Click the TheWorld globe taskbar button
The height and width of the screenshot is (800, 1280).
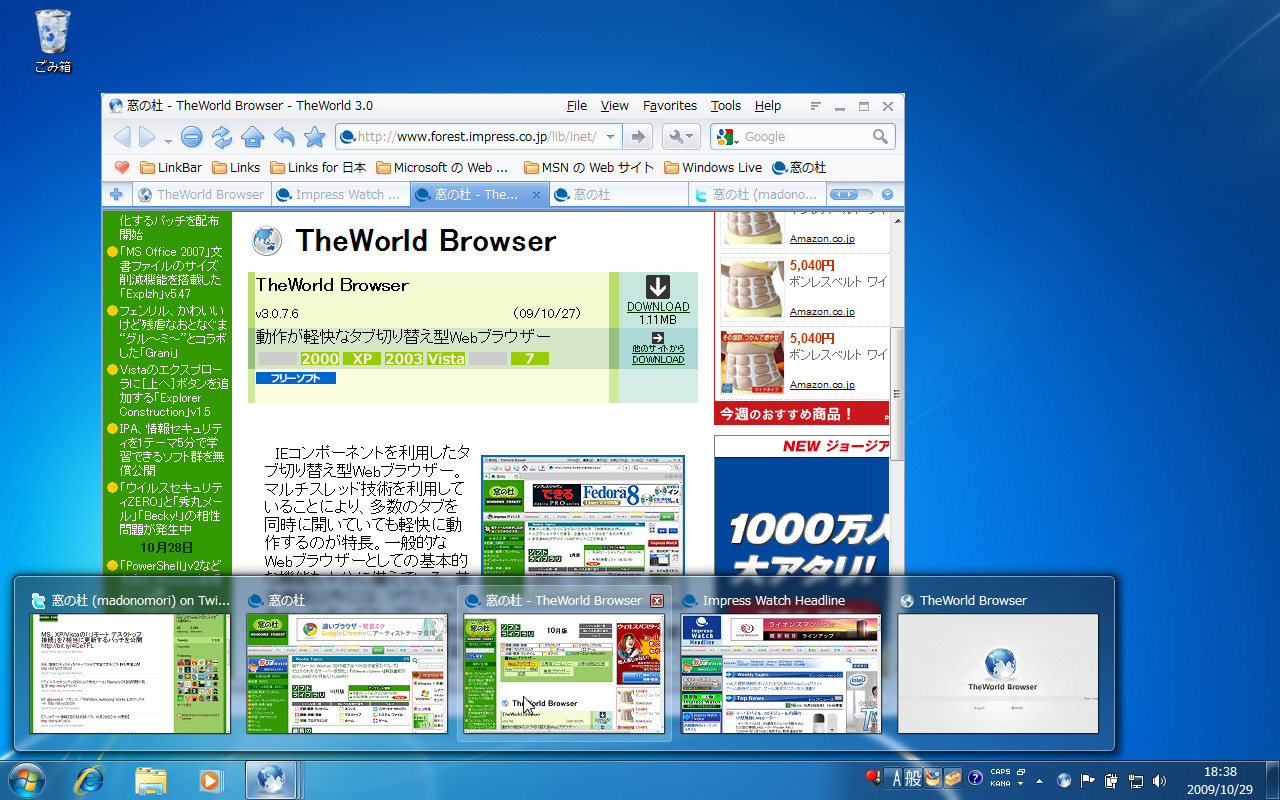270,780
